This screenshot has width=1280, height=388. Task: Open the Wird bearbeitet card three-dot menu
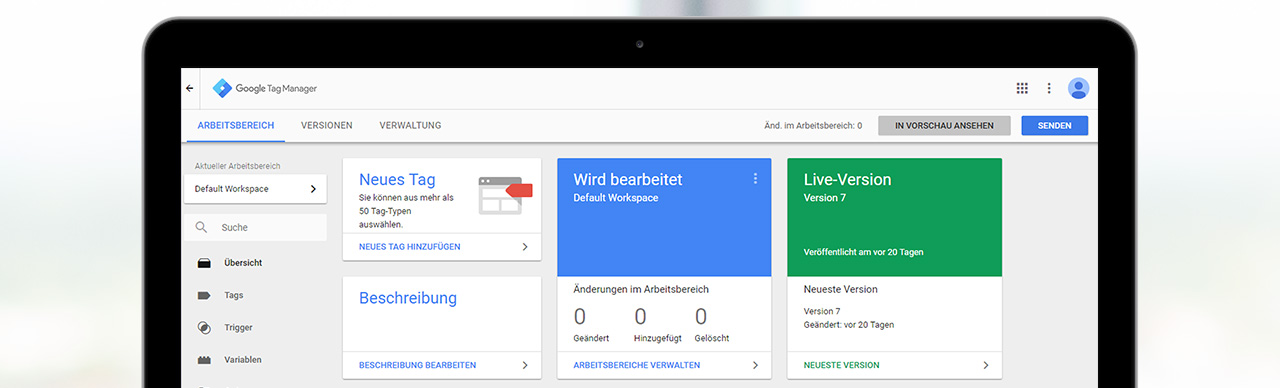[755, 179]
